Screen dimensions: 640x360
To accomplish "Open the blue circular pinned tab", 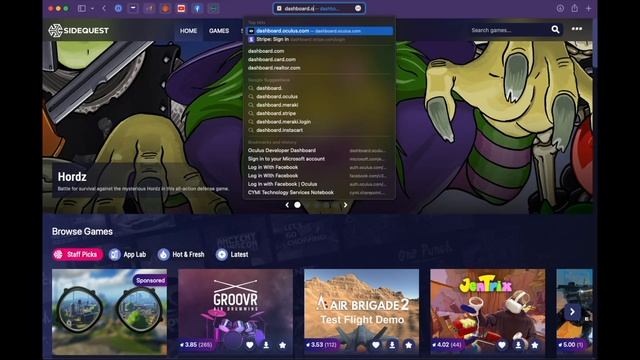I will tap(118, 8).
